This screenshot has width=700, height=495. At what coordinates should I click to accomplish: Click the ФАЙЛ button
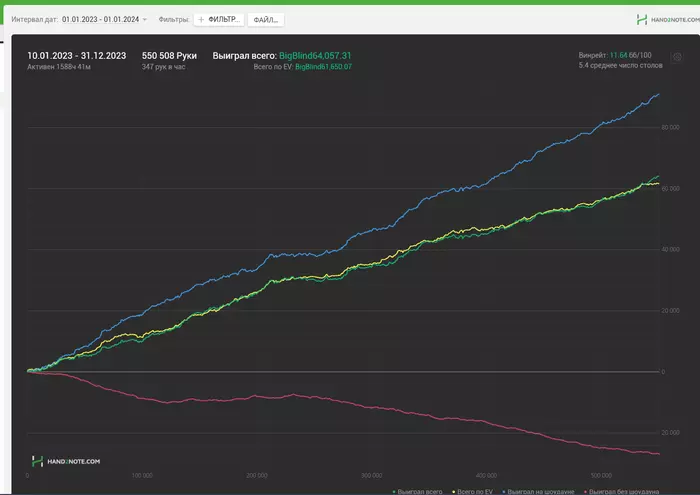(266, 20)
